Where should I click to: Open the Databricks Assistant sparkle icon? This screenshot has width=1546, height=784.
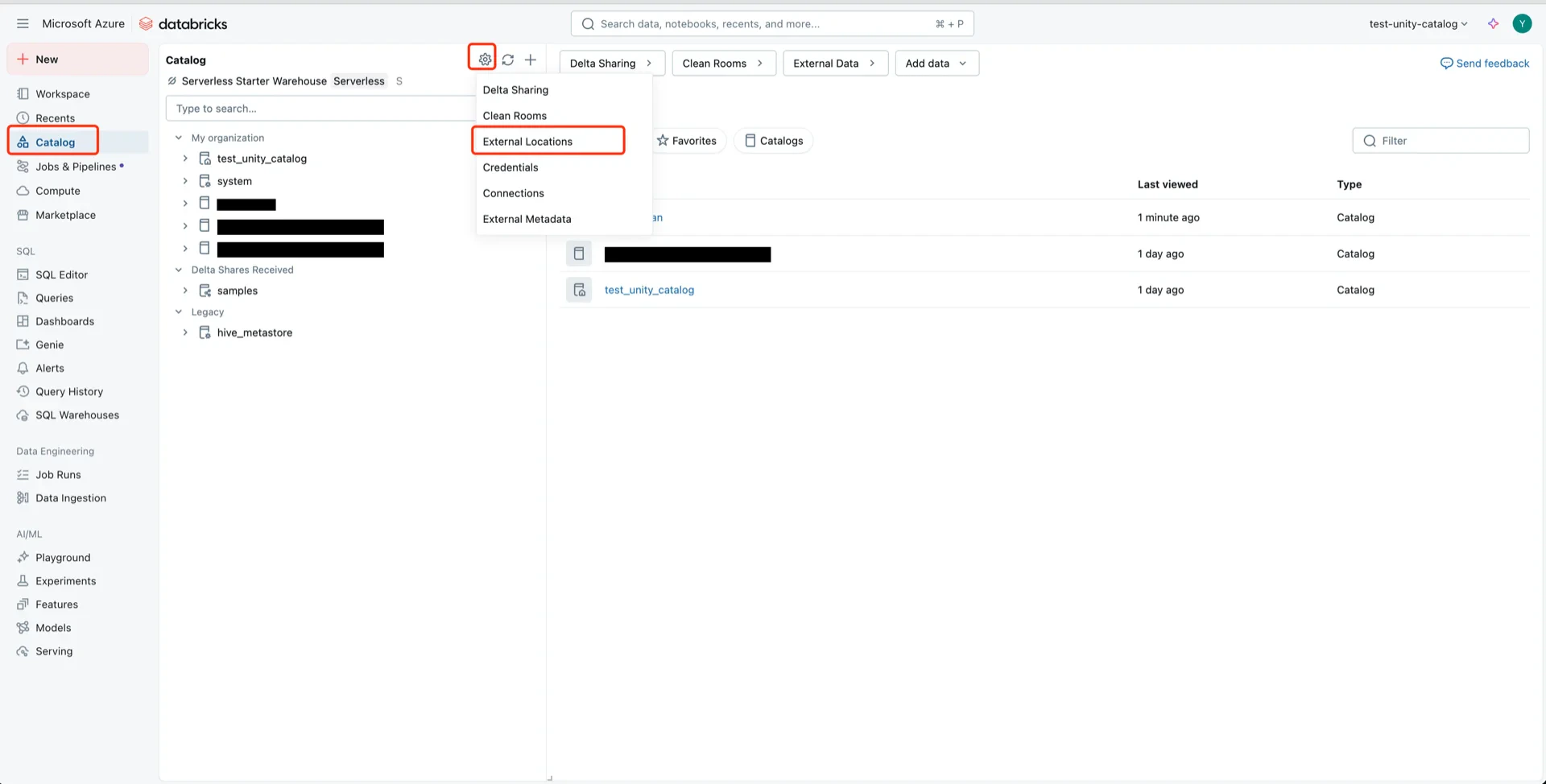(1493, 23)
